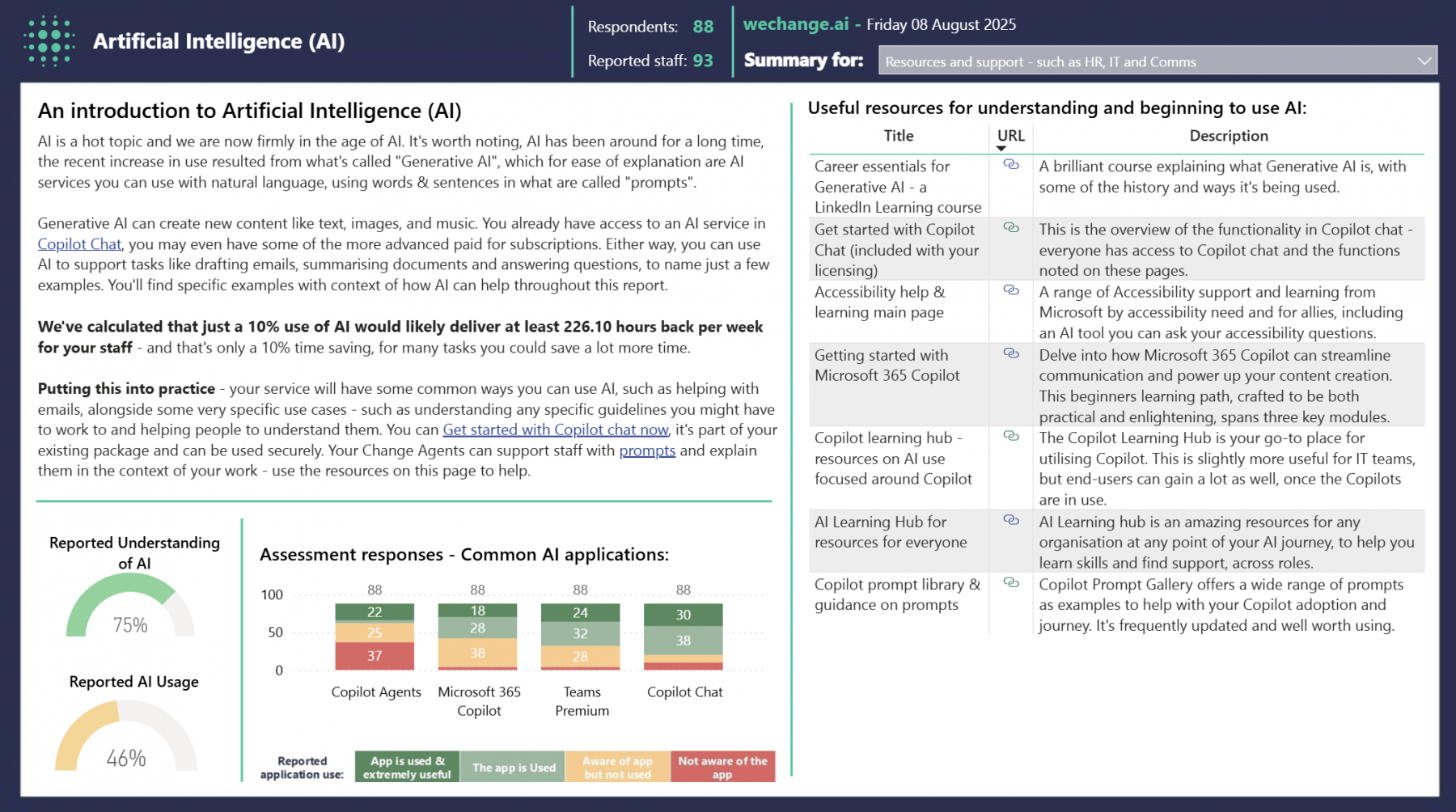Select the orange 'Aware of app but not used' legend

click(x=618, y=768)
